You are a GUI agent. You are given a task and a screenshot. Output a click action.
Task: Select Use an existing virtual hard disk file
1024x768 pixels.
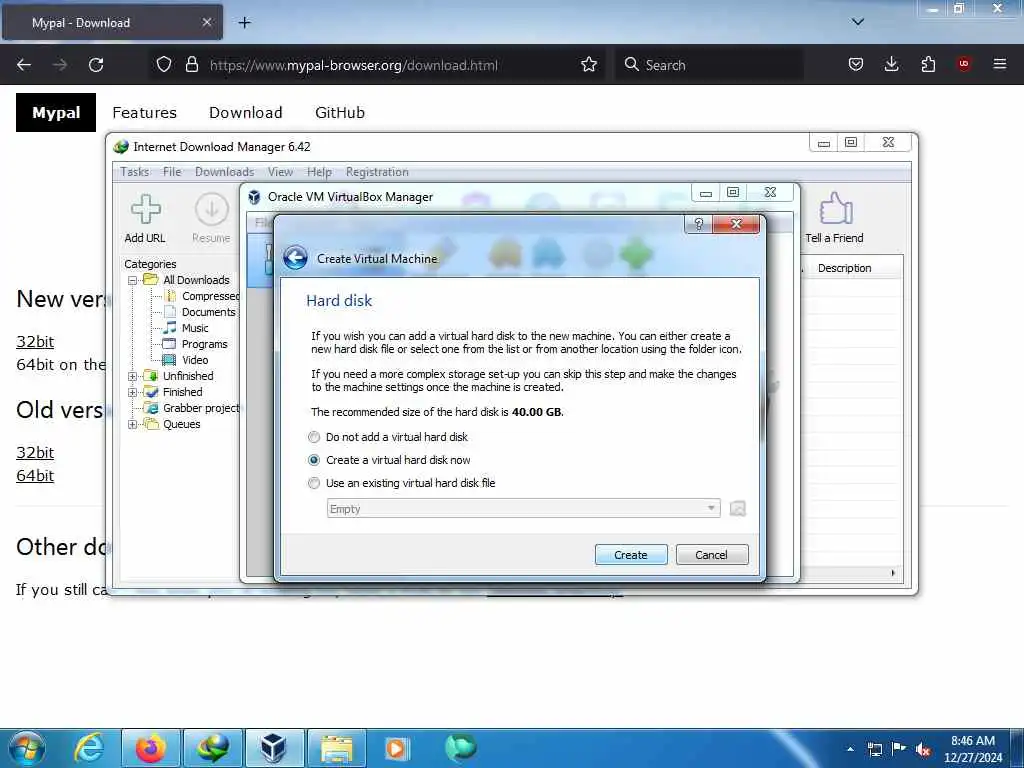tap(314, 483)
